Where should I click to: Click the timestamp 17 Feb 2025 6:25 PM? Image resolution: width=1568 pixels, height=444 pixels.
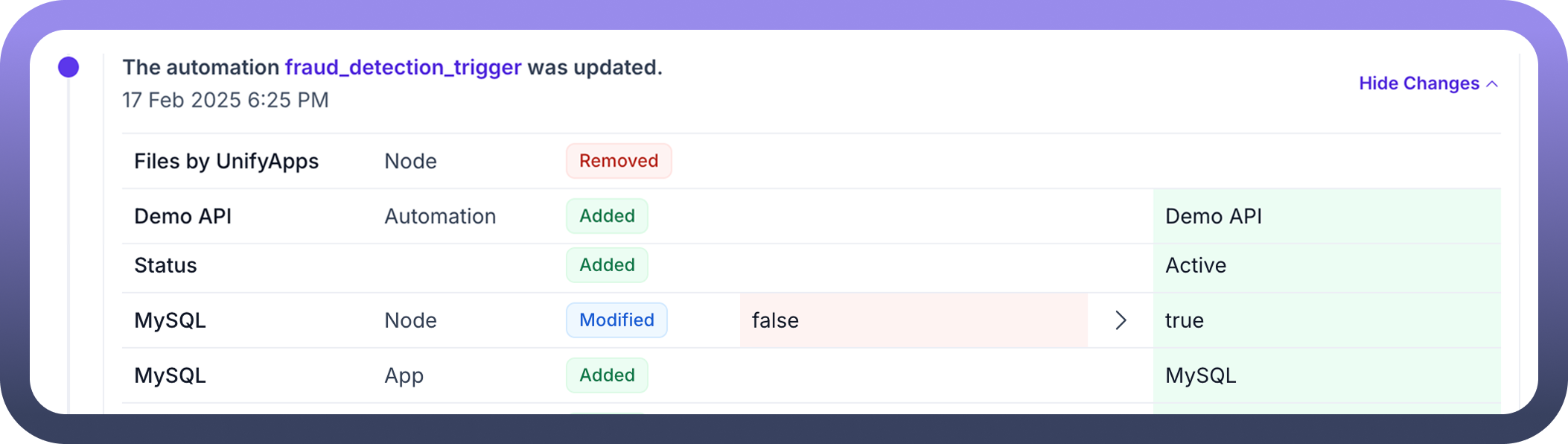click(225, 100)
